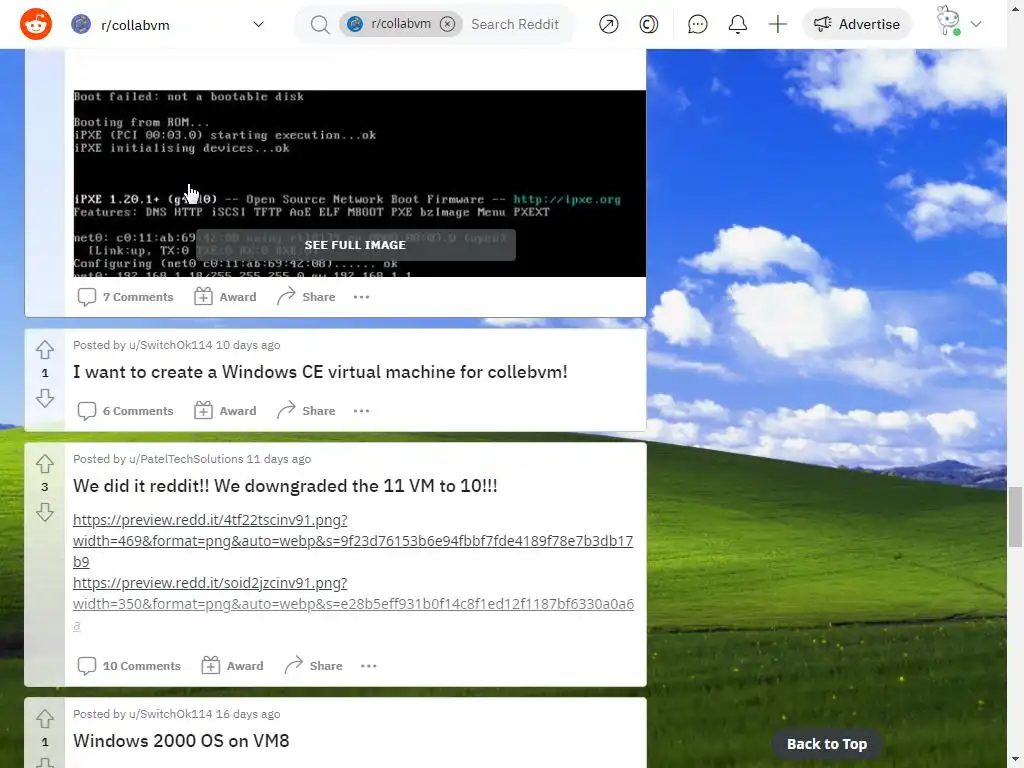Upvote the Windows 2000 OS on VM8 post
This screenshot has width=1024, height=768.
(x=44, y=718)
